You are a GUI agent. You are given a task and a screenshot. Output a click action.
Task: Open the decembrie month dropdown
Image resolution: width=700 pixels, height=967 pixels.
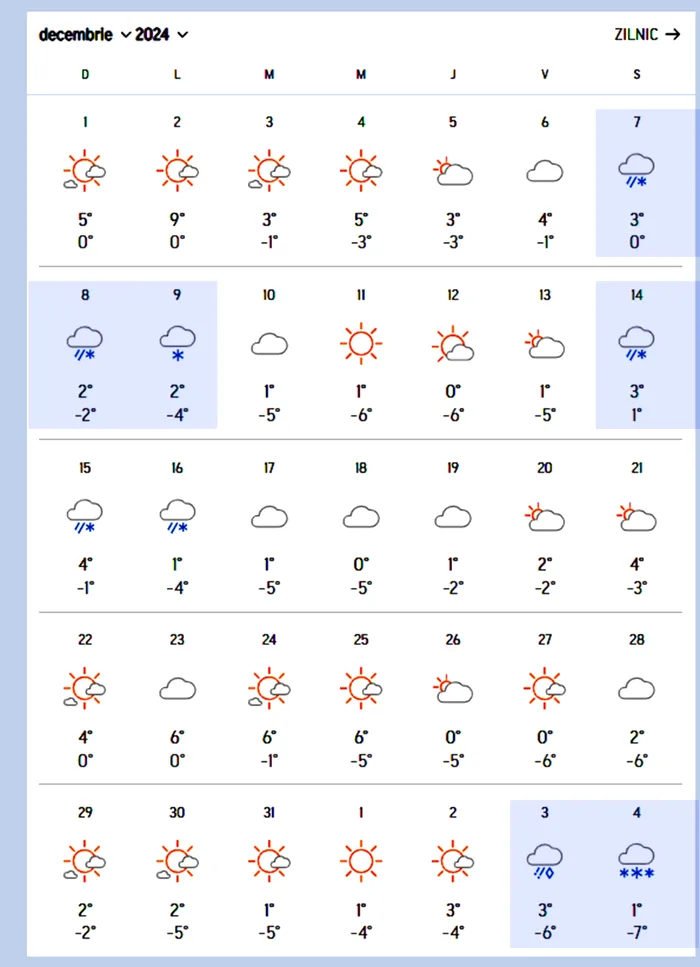click(x=84, y=35)
